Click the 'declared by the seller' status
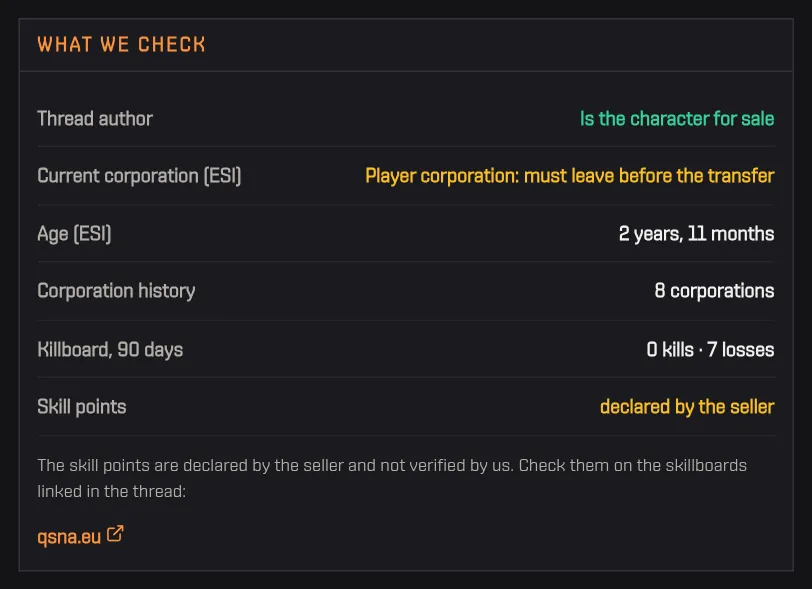Screen dimensions: 812x589 687,407
